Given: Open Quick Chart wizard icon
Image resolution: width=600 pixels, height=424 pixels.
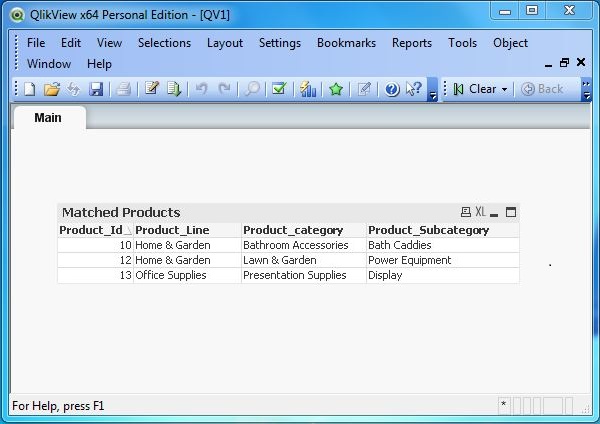Looking at the screenshot, I should [308, 89].
